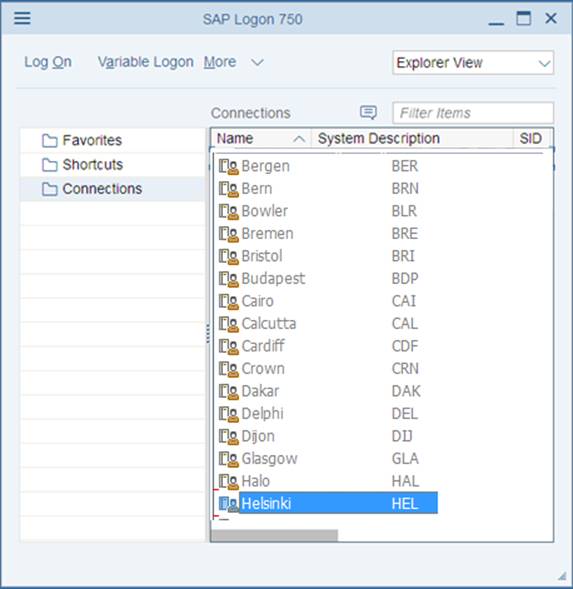Click the Calcutta connection icon
Screen dimensions: 573x589
click(x=228, y=324)
